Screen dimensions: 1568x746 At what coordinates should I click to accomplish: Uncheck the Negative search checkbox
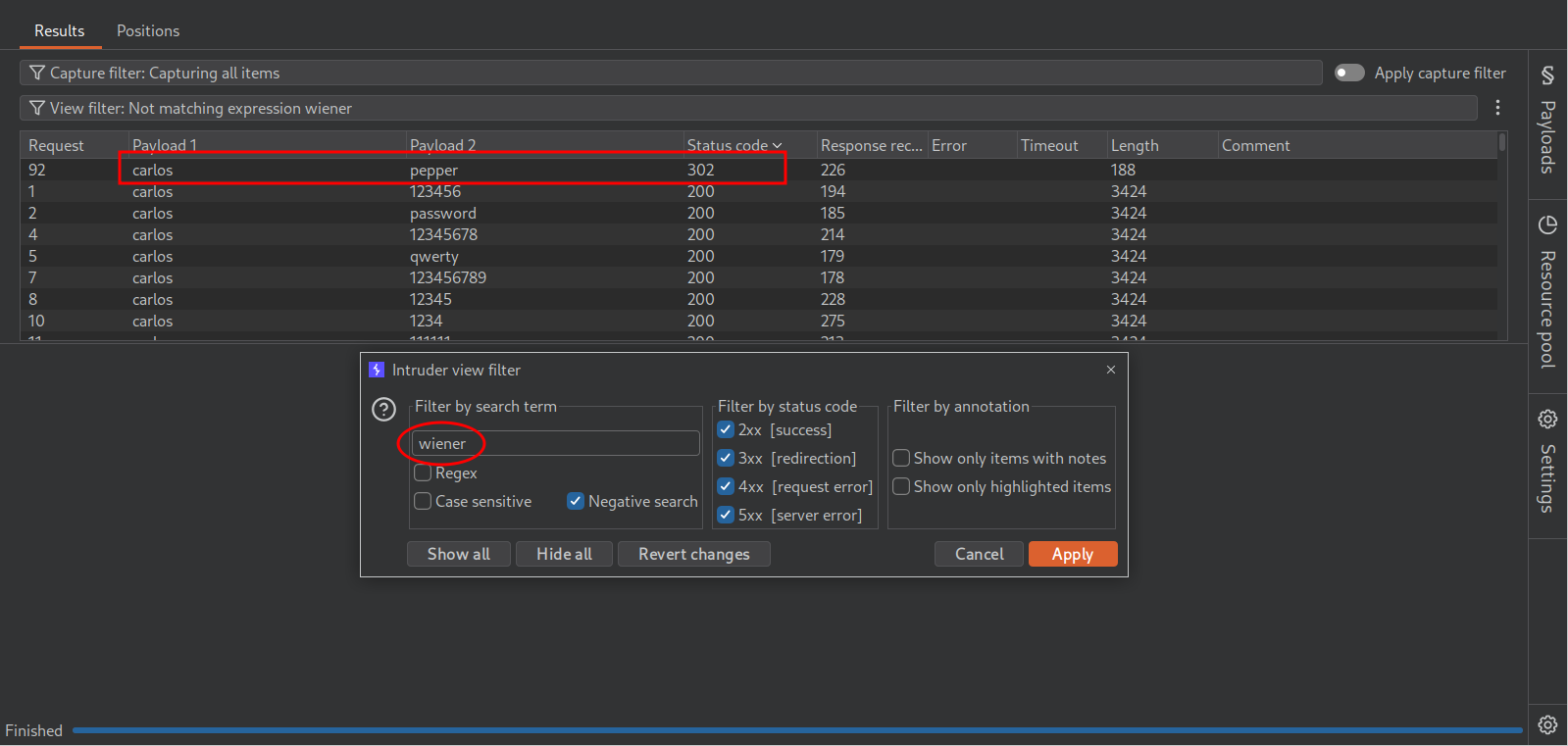click(x=576, y=502)
